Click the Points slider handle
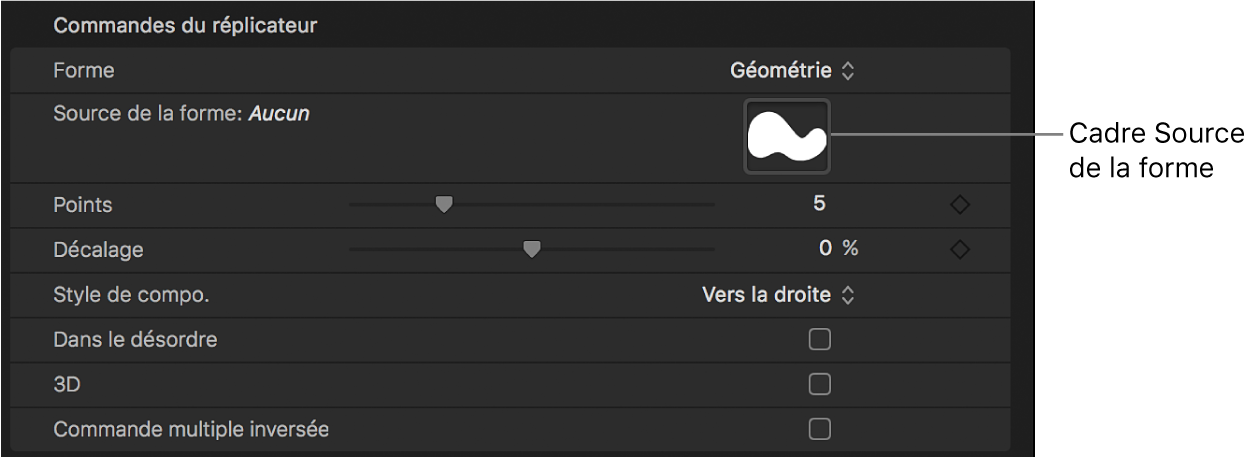Viewport: 1258px width, 459px height. (444, 204)
